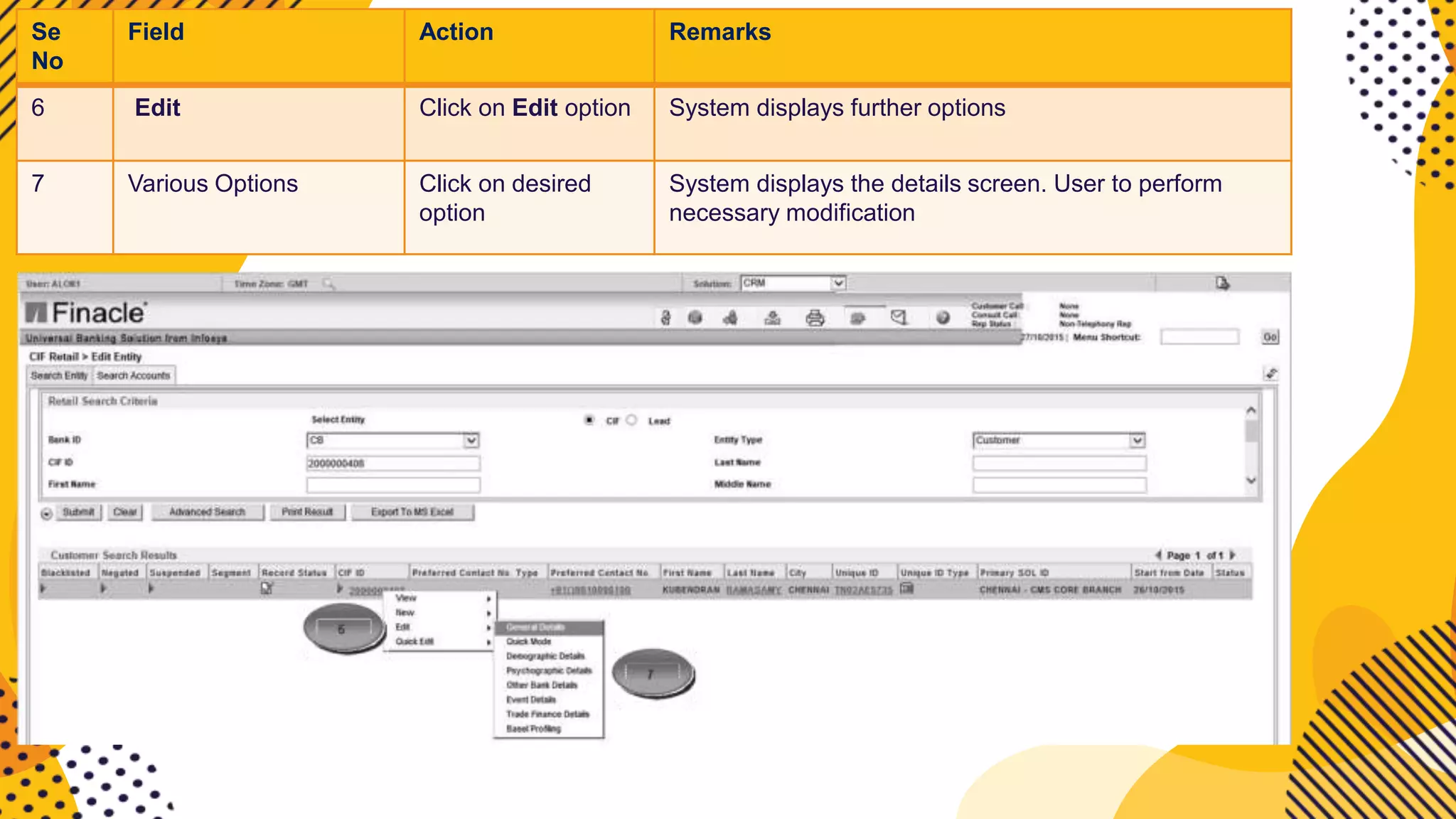This screenshot has width=1456, height=819.
Task: Click the user card icon in toolbar
Action: 772,318
